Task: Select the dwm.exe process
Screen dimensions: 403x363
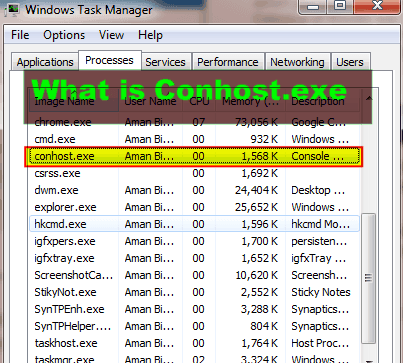Action: 194,190
